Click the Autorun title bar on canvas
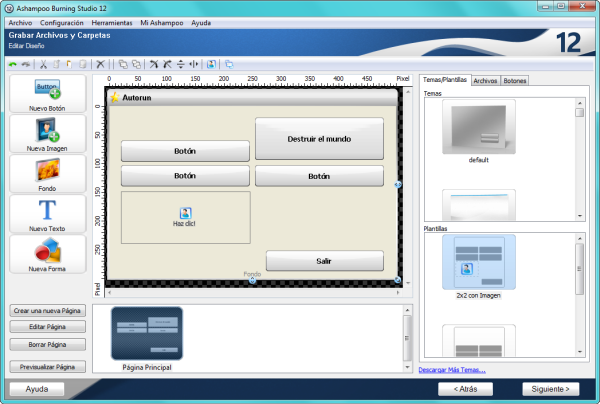The width and height of the screenshot is (600, 404). (x=253, y=98)
